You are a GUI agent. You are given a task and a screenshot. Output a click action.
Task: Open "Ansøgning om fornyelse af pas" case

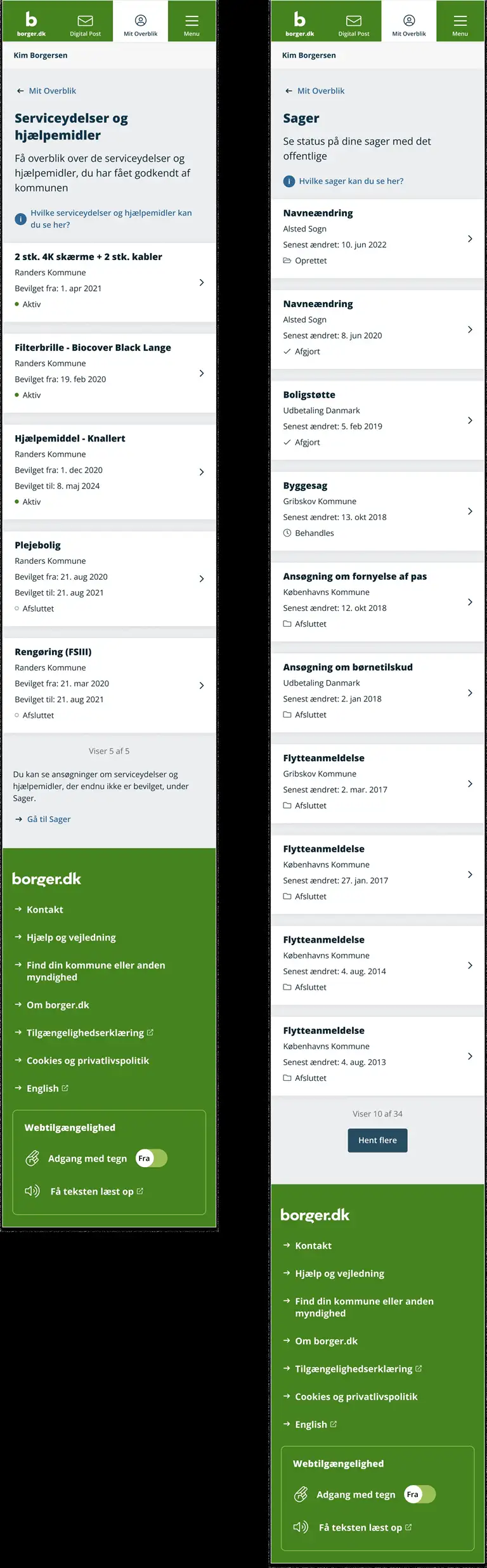(354, 577)
